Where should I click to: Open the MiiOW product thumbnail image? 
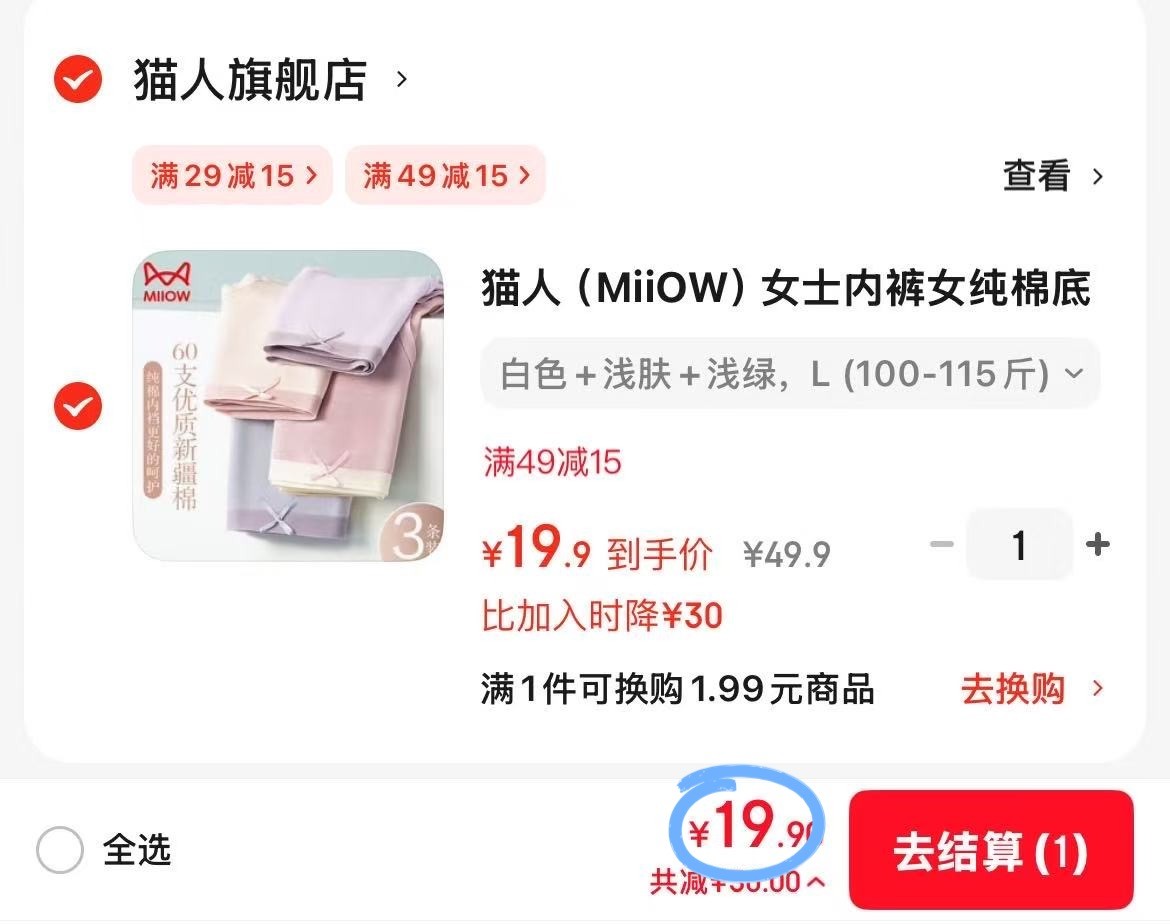coord(288,405)
